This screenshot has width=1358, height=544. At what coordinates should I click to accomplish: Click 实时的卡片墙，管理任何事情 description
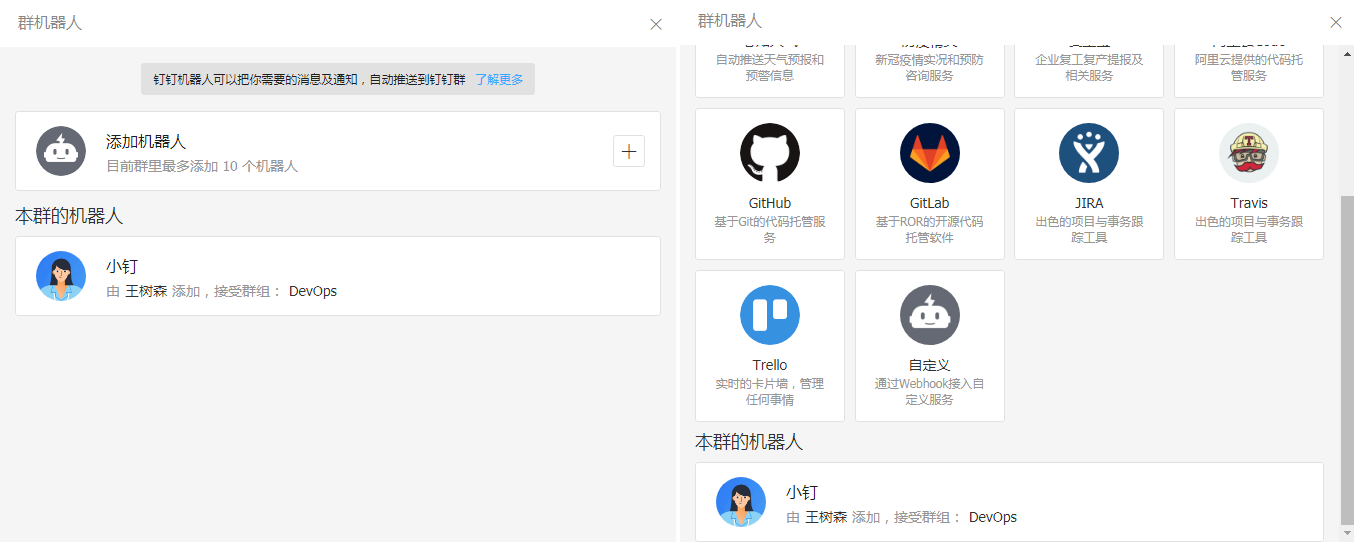(770, 391)
